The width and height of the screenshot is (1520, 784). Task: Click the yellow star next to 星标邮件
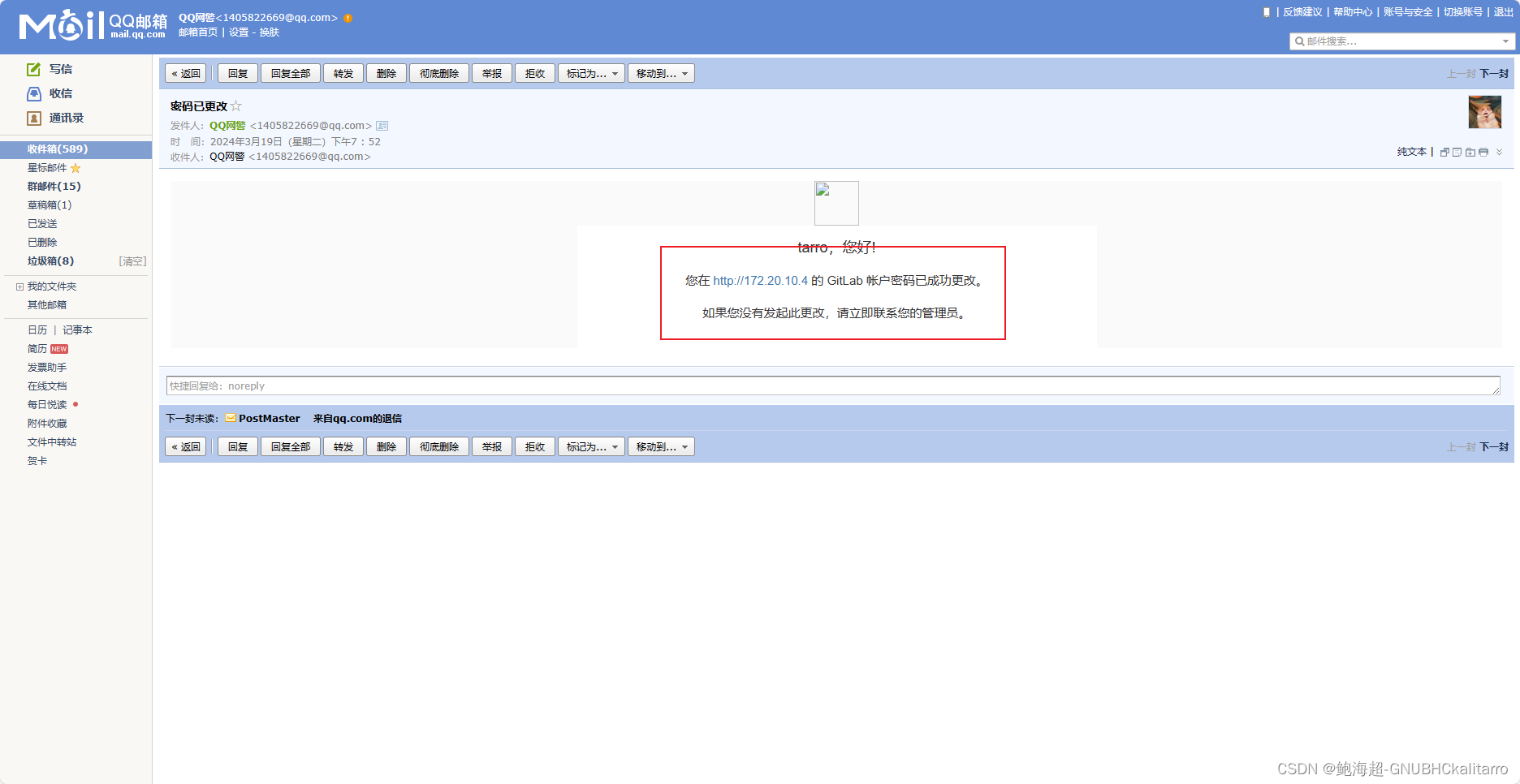click(76, 168)
